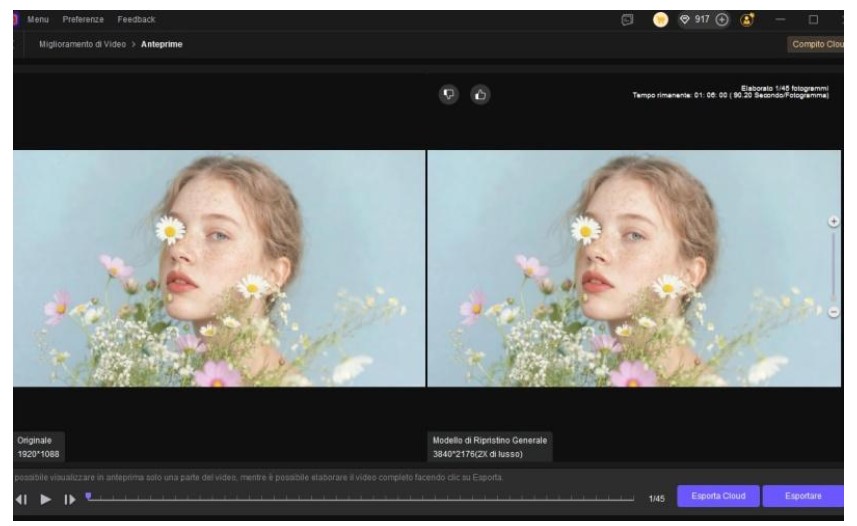Viewport: 857px width, 526px height.
Task: Open the Menu item in top bar
Action: [x=38, y=19]
